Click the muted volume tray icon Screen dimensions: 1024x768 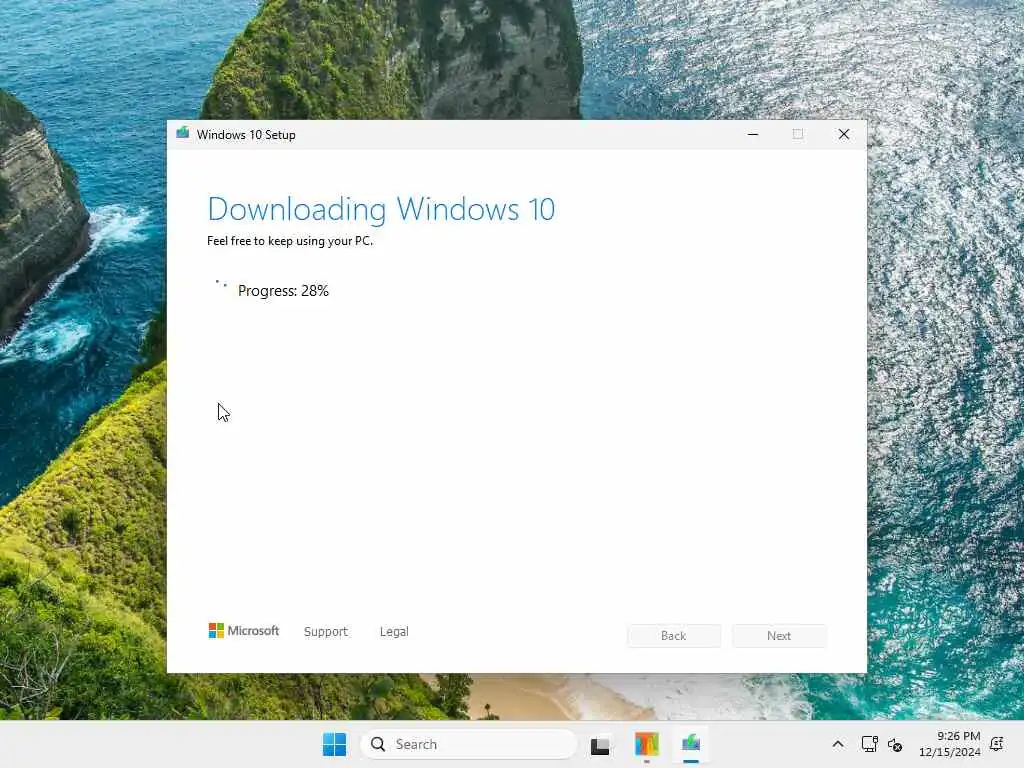[895, 744]
